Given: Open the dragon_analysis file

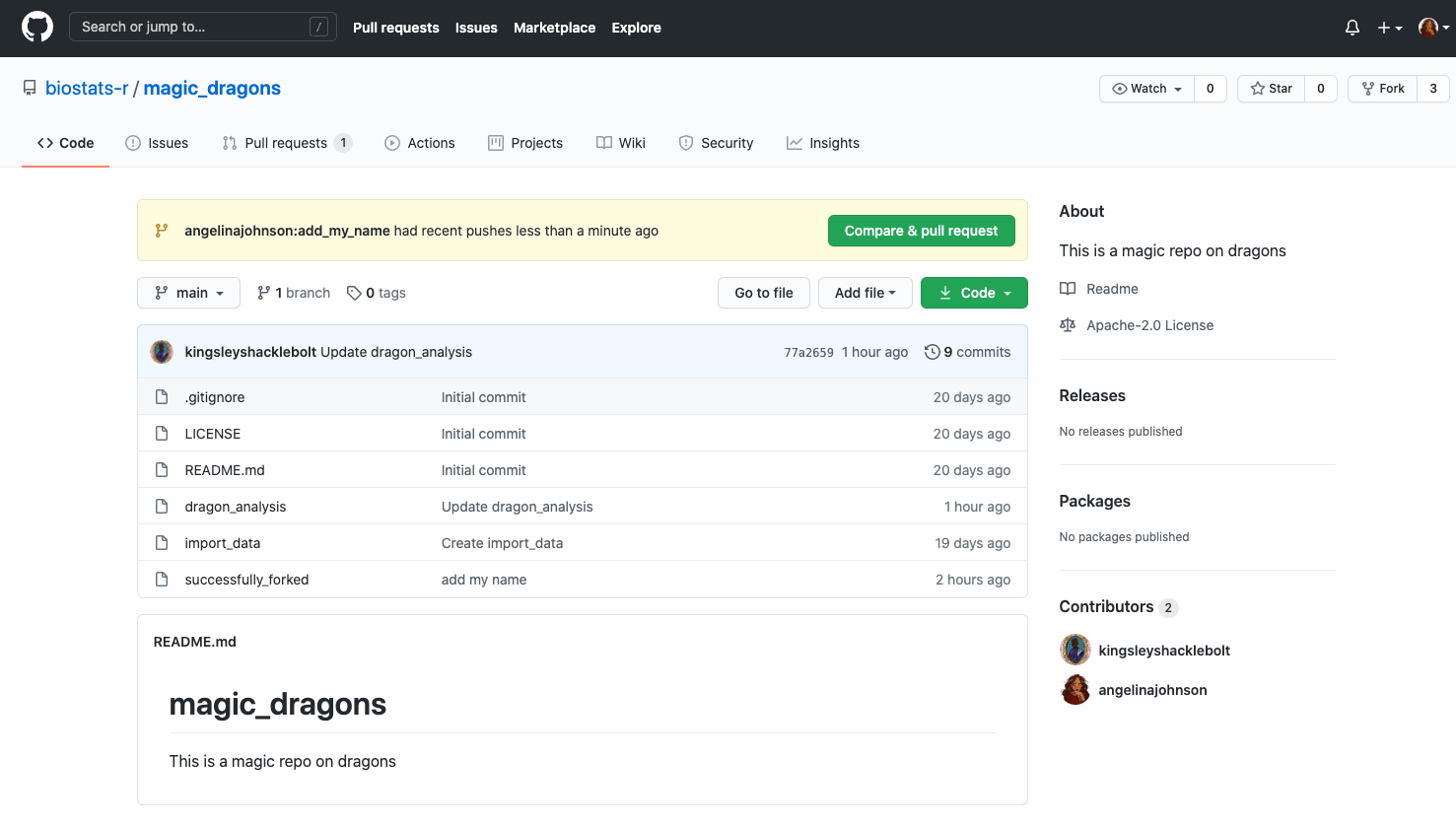Looking at the screenshot, I should coord(236,507).
